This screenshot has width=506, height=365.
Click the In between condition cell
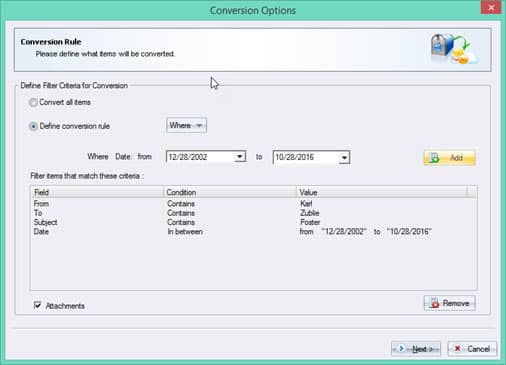tap(185, 232)
